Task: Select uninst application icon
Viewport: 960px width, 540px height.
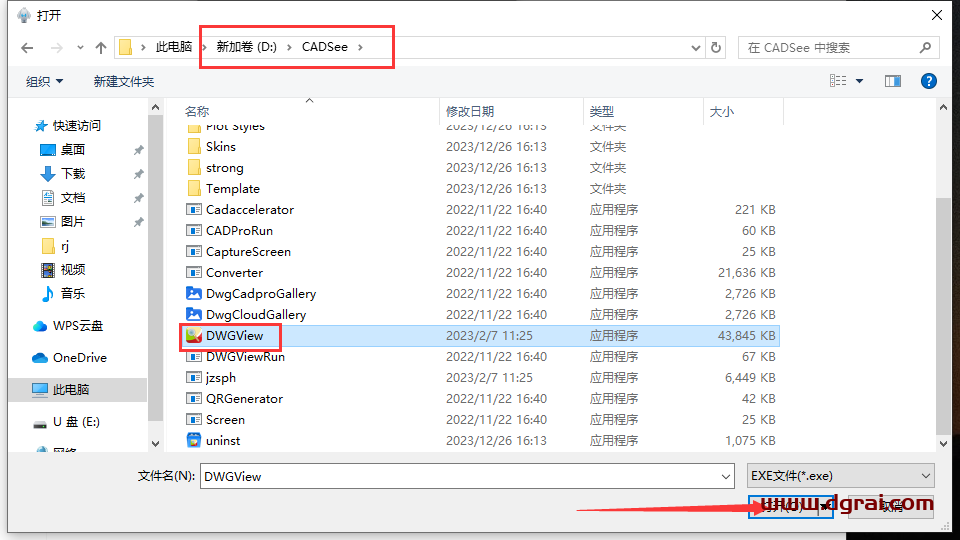Action: [x=194, y=440]
